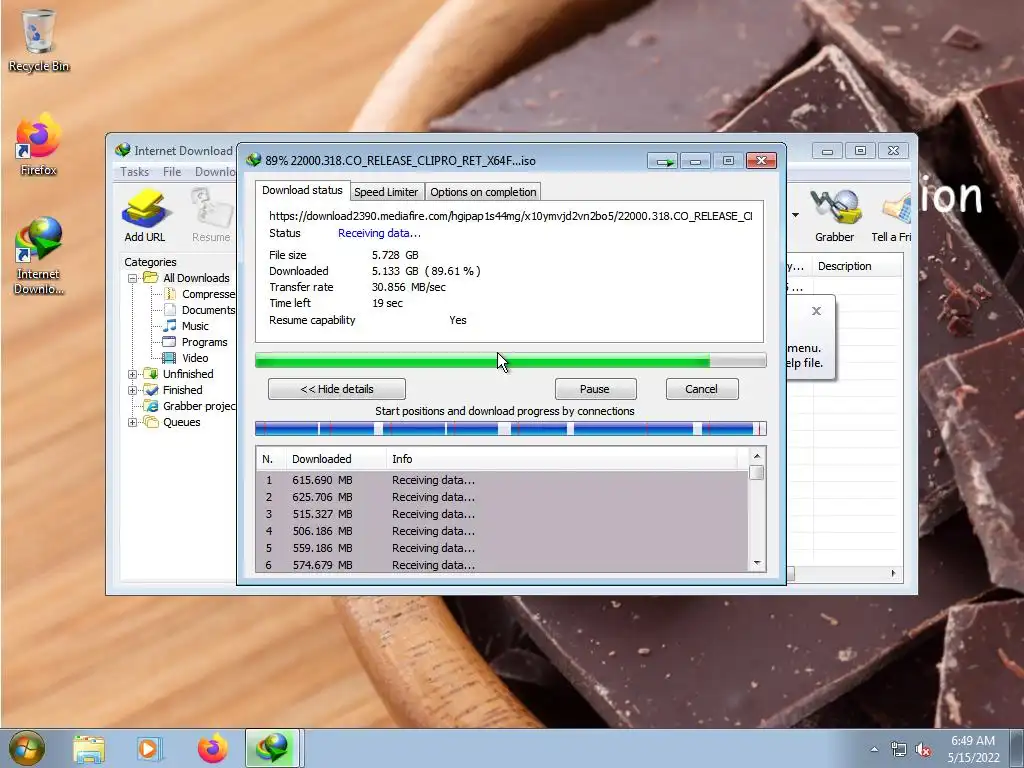This screenshot has height=768, width=1024.
Task: Open the Tasks menu in IDM window
Action: [135, 172]
